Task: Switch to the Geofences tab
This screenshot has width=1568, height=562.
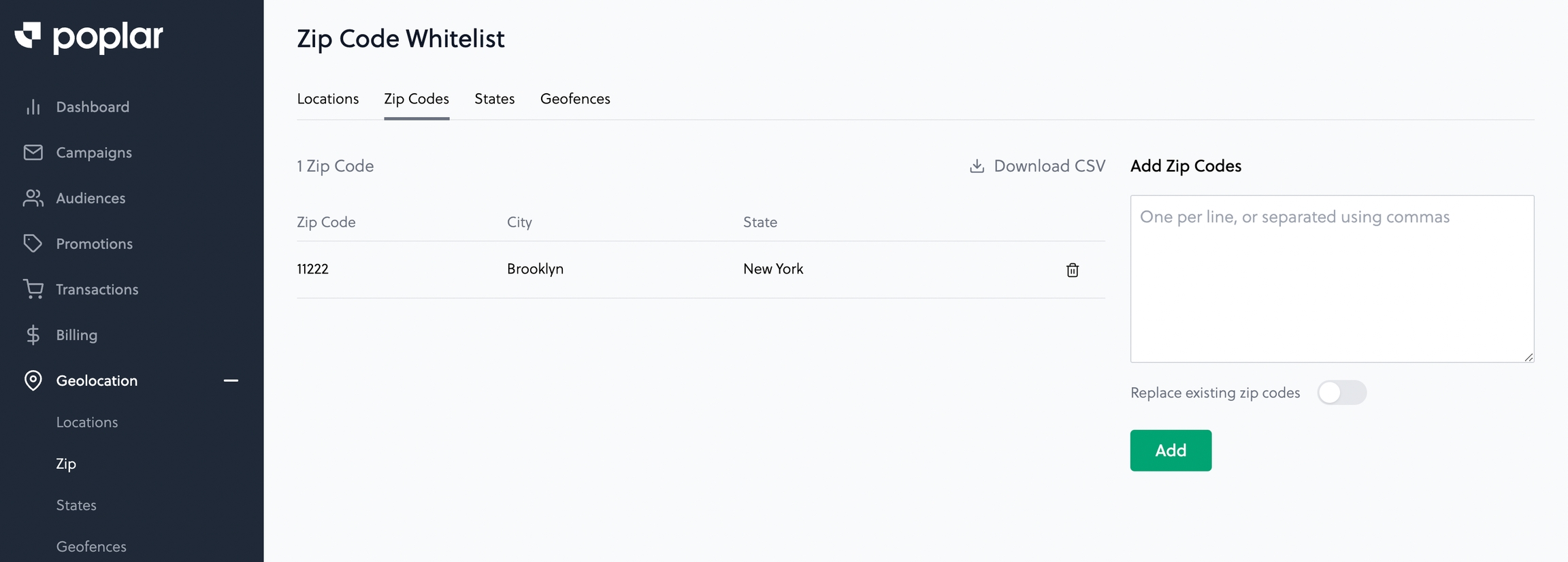Action: 574,99
